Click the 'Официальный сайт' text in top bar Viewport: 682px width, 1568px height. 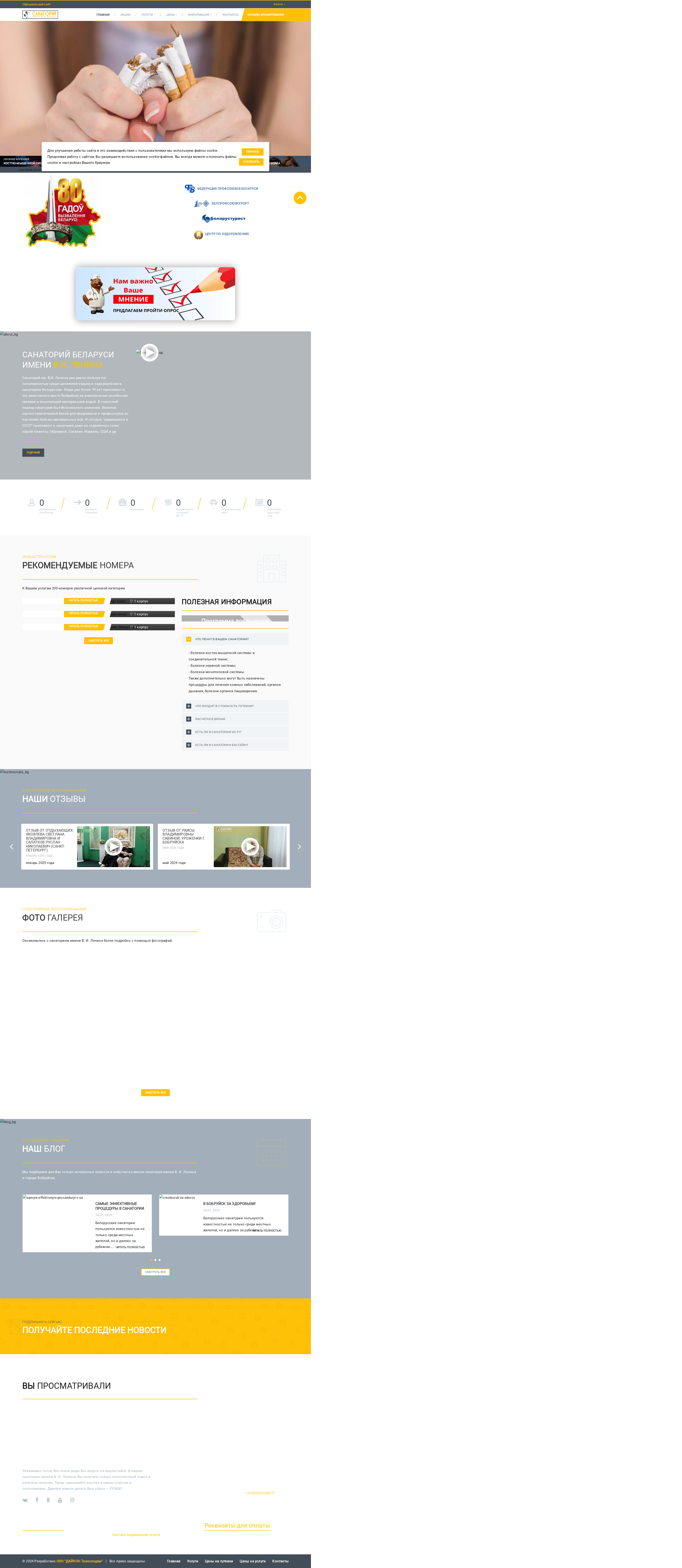click(x=36, y=4)
